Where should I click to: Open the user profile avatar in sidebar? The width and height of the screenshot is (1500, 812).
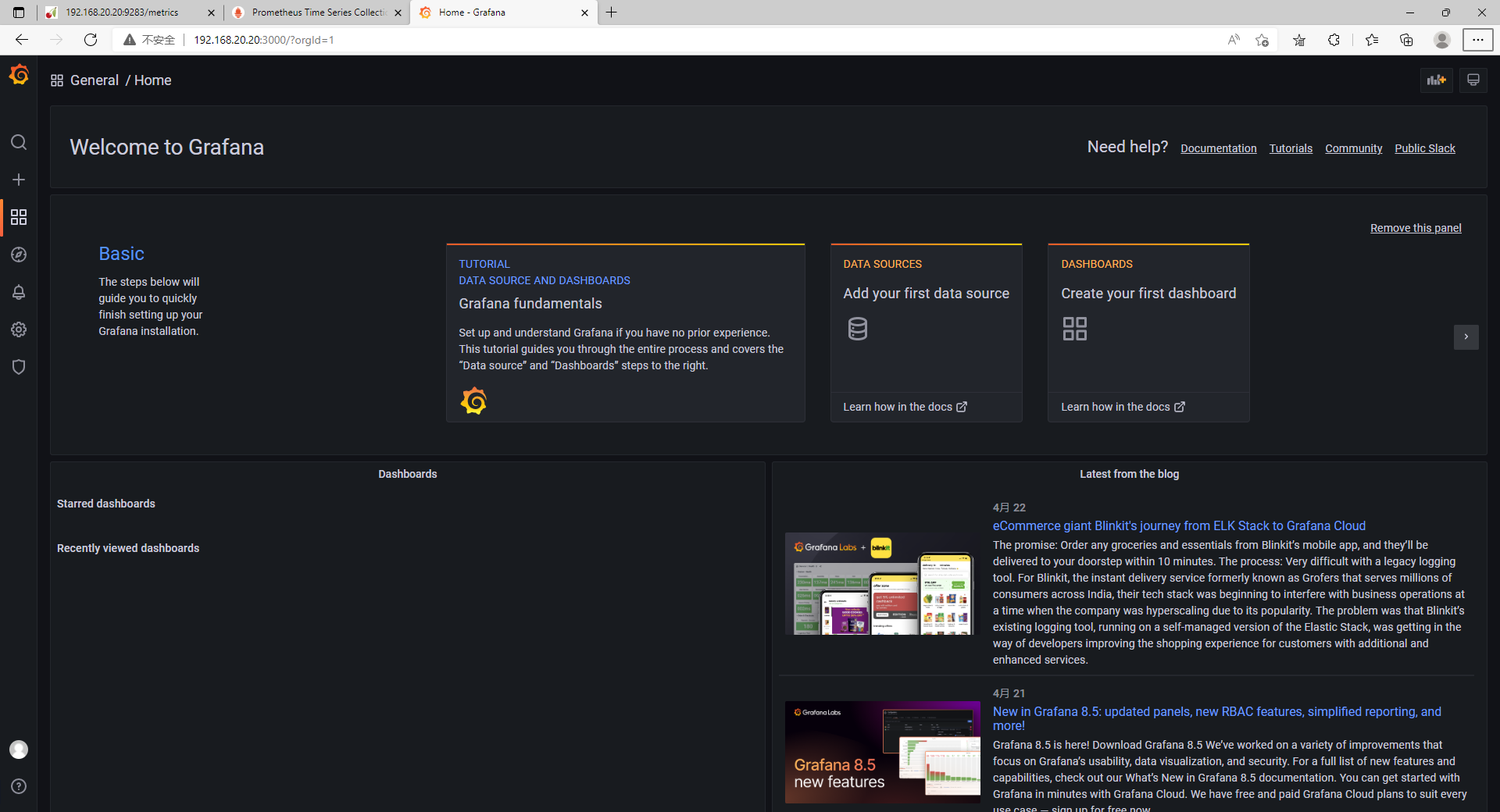(19, 750)
